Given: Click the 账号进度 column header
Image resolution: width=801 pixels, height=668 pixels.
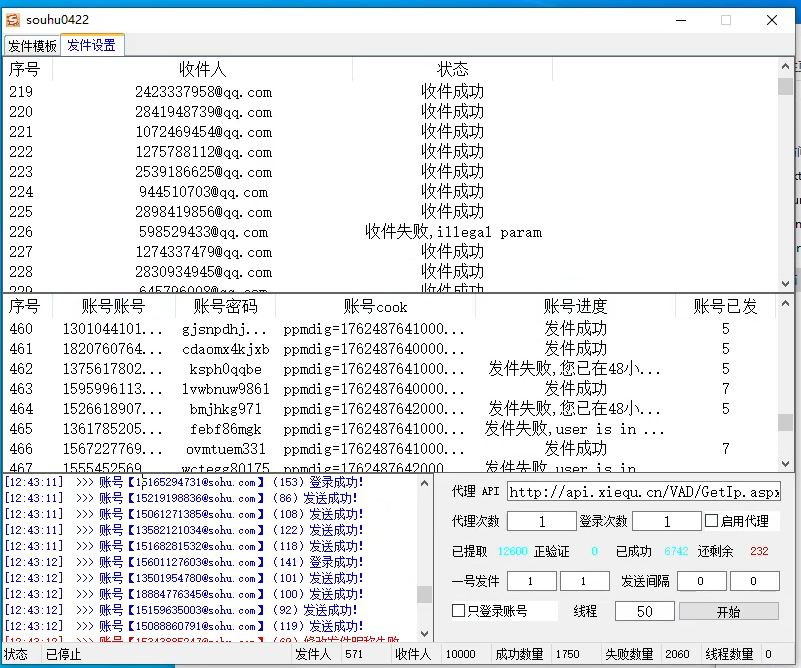Looking at the screenshot, I should 575,306.
